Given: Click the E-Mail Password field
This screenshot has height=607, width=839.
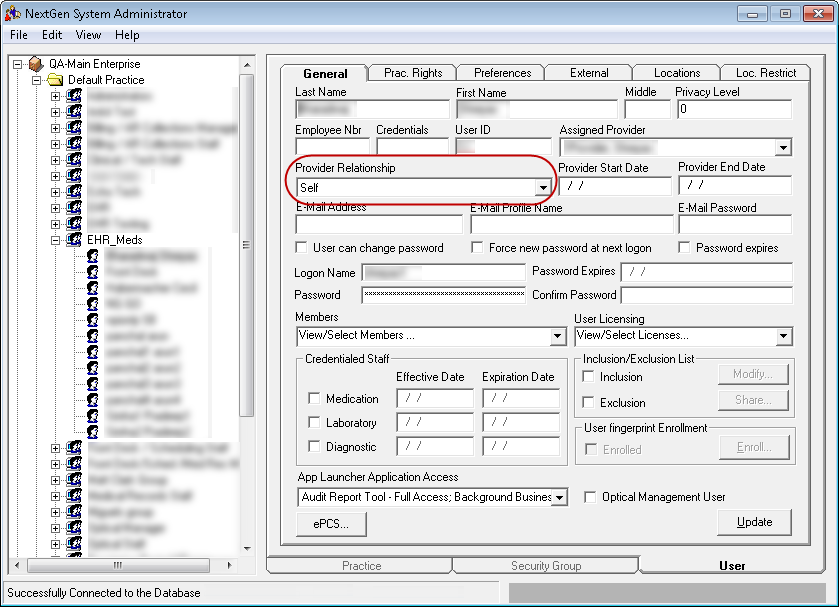Looking at the screenshot, I should [x=735, y=224].
